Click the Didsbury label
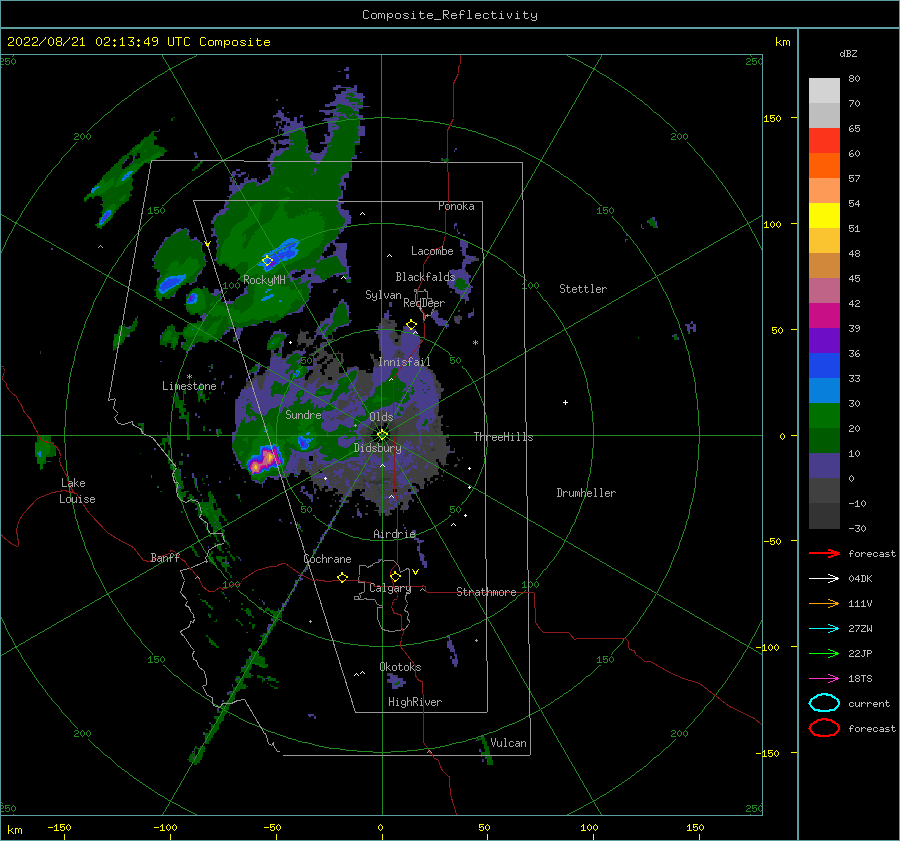Viewport: 900px width, 841px height. [378, 448]
